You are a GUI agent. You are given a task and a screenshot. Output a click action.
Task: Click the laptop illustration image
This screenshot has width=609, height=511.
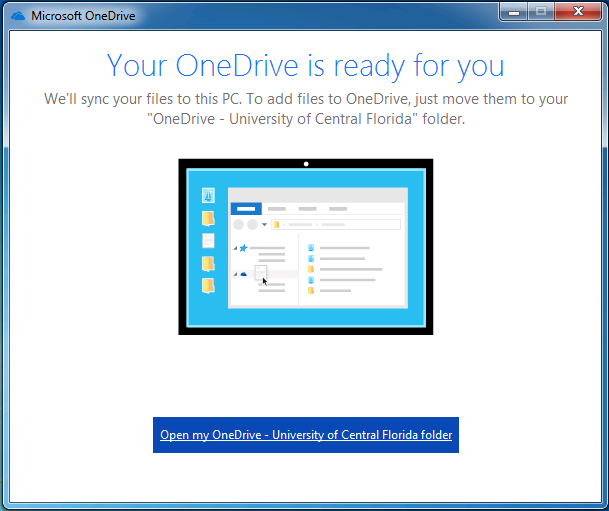click(306, 247)
